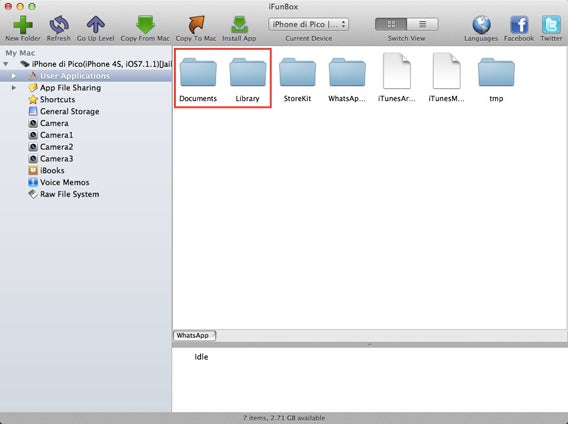Click the Copy To Mac icon
The image size is (568, 424).
point(196,25)
